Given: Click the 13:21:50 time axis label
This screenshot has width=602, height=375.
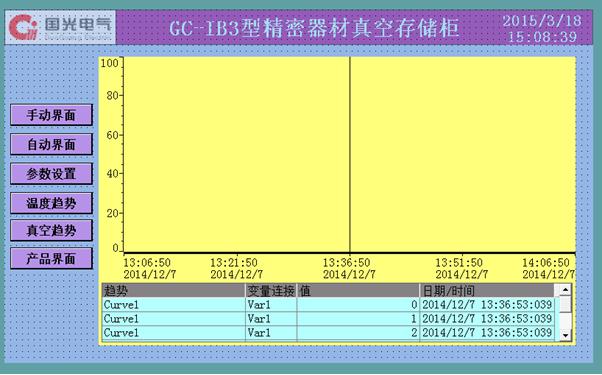Looking at the screenshot, I should (234, 263).
